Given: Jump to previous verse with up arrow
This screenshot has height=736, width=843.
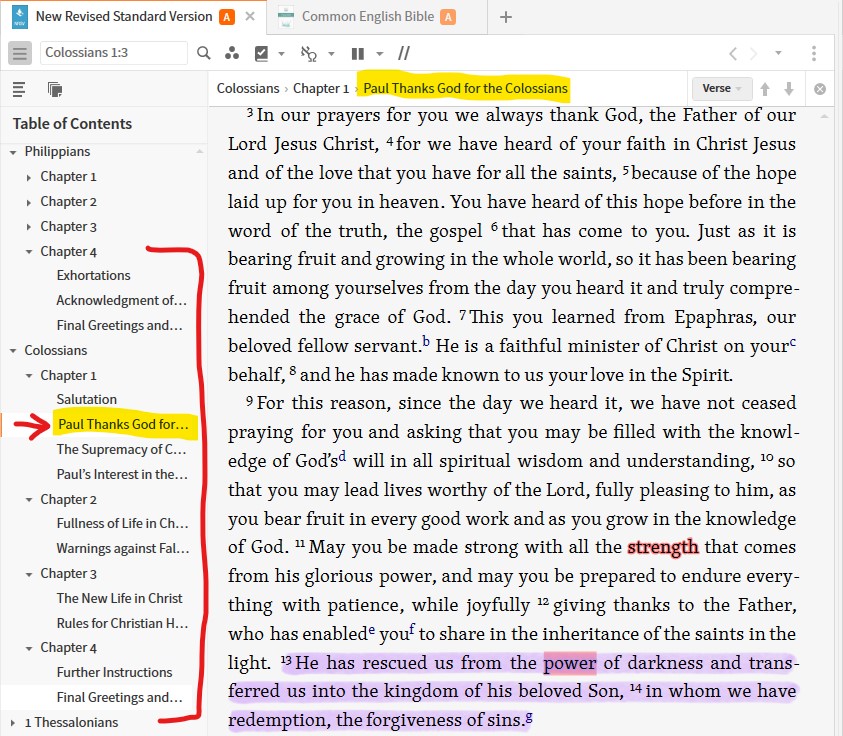Looking at the screenshot, I should [766, 89].
